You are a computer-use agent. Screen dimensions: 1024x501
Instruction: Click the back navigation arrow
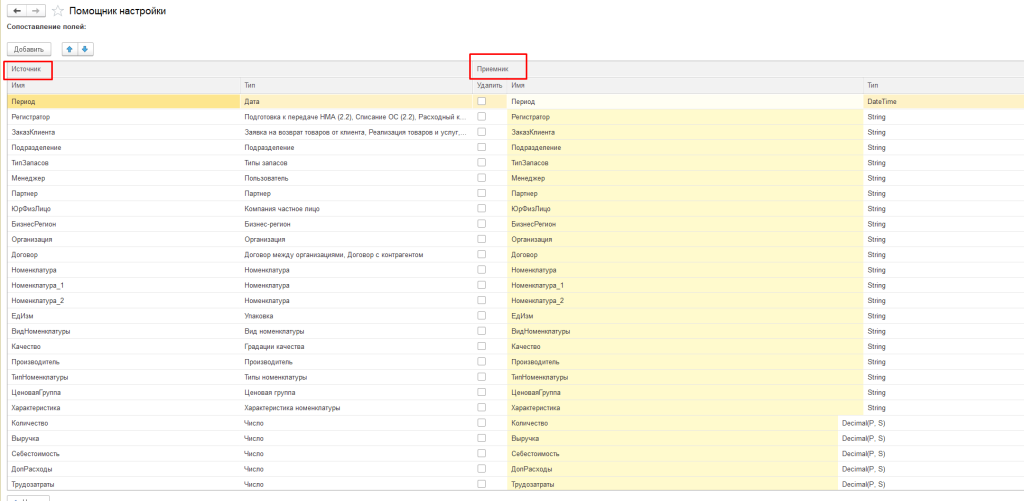[16, 10]
